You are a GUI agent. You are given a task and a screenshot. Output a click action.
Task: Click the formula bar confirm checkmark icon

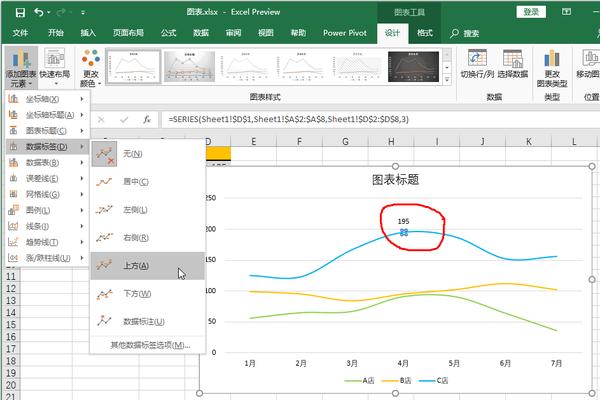click(x=124, y=120)
